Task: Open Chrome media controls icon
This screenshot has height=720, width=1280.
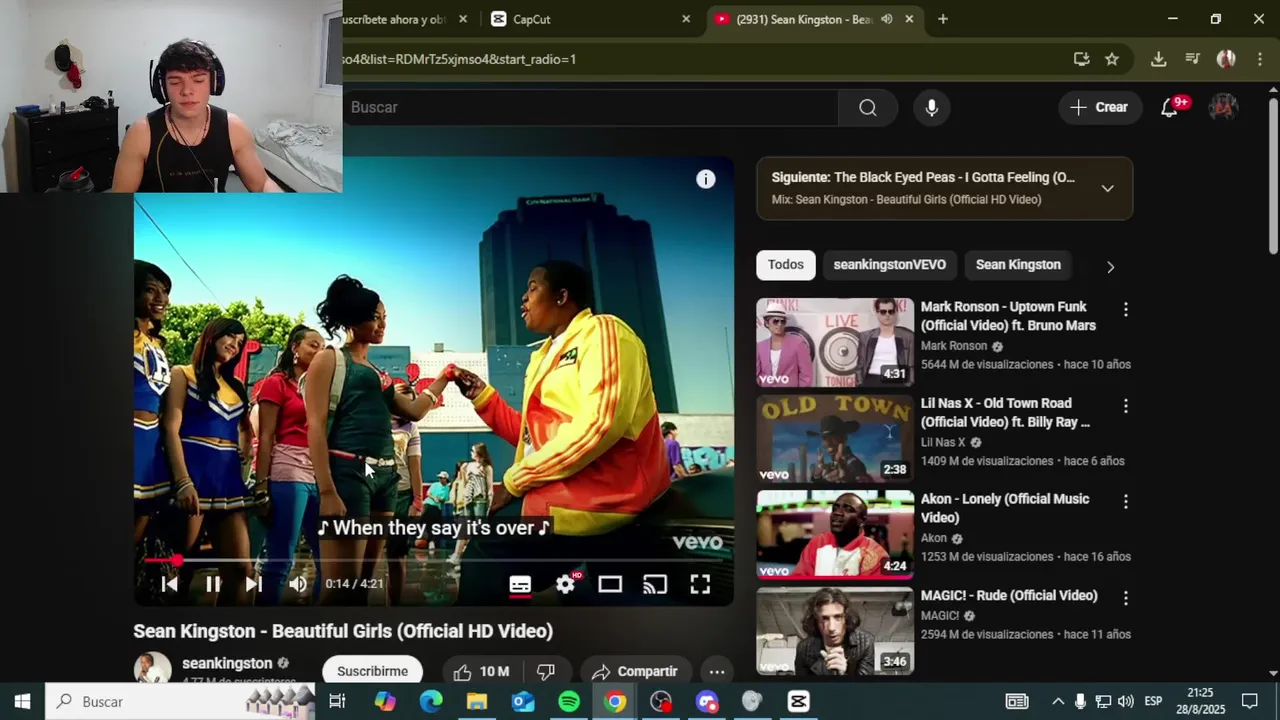Action: [1192, 59]
